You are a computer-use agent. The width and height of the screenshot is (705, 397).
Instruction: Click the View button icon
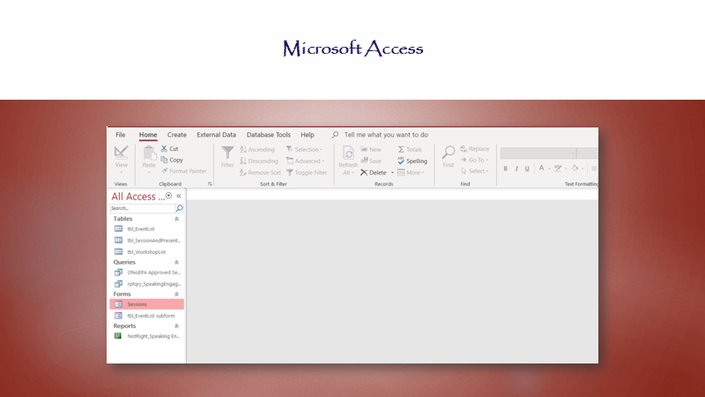point(121,153)
